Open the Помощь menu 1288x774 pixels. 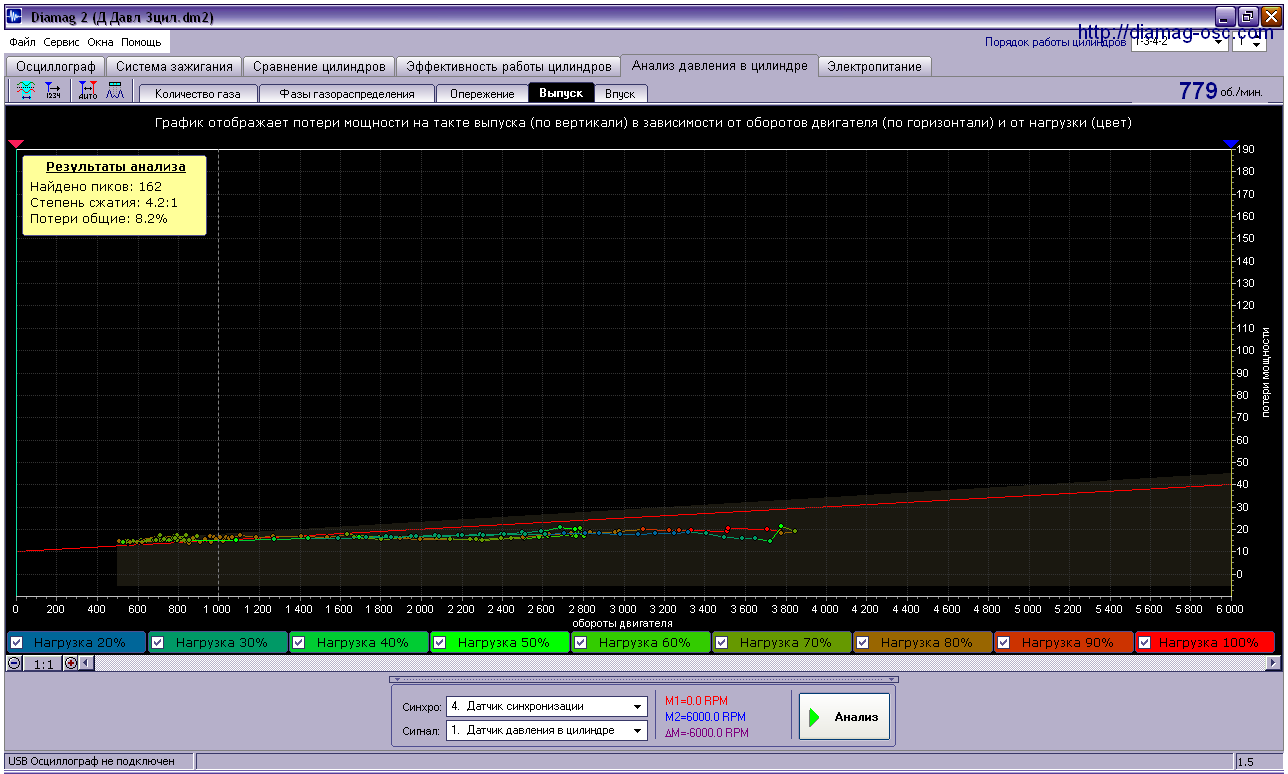coord(141,43)
